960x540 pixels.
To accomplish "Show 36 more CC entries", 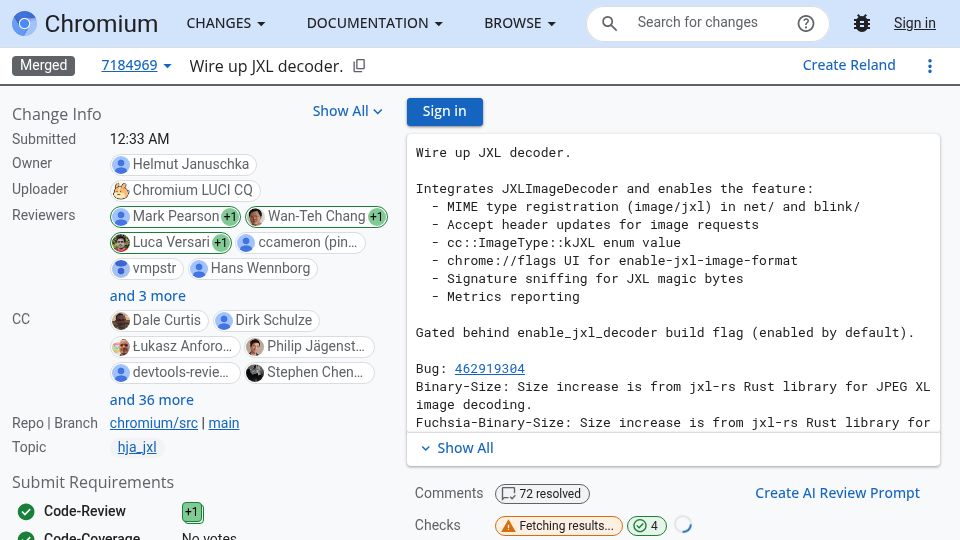I will click(152, 400).
